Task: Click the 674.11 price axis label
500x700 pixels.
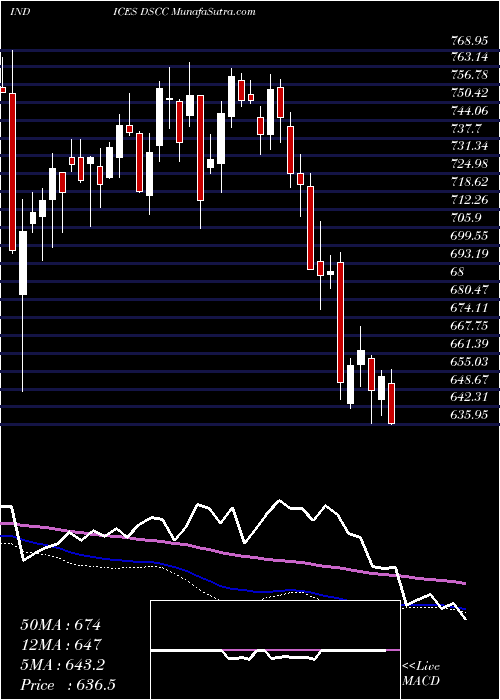Action: pyautogui.click(x=470, y=308)
